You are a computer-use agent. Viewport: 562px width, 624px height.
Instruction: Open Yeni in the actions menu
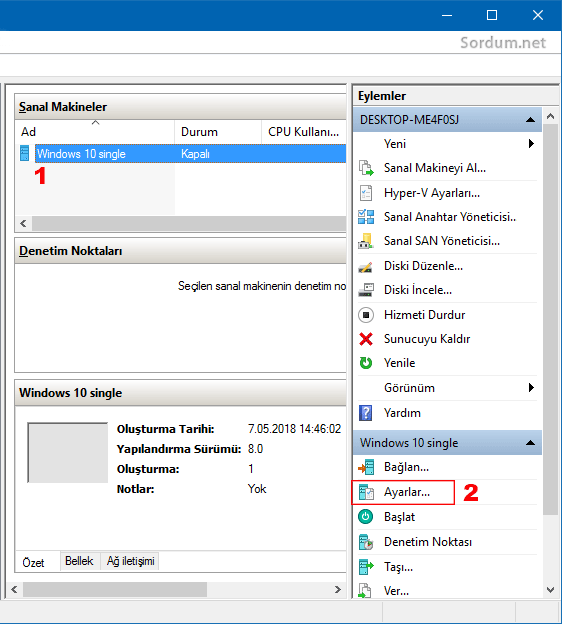[x=395, y=144]
